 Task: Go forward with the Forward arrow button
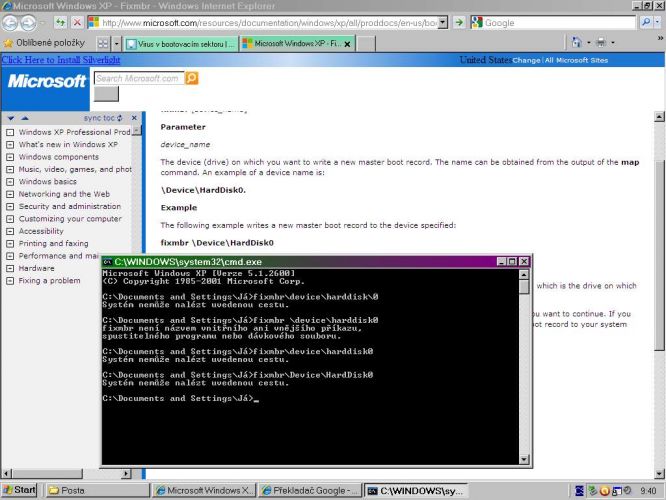pos(28,23)
